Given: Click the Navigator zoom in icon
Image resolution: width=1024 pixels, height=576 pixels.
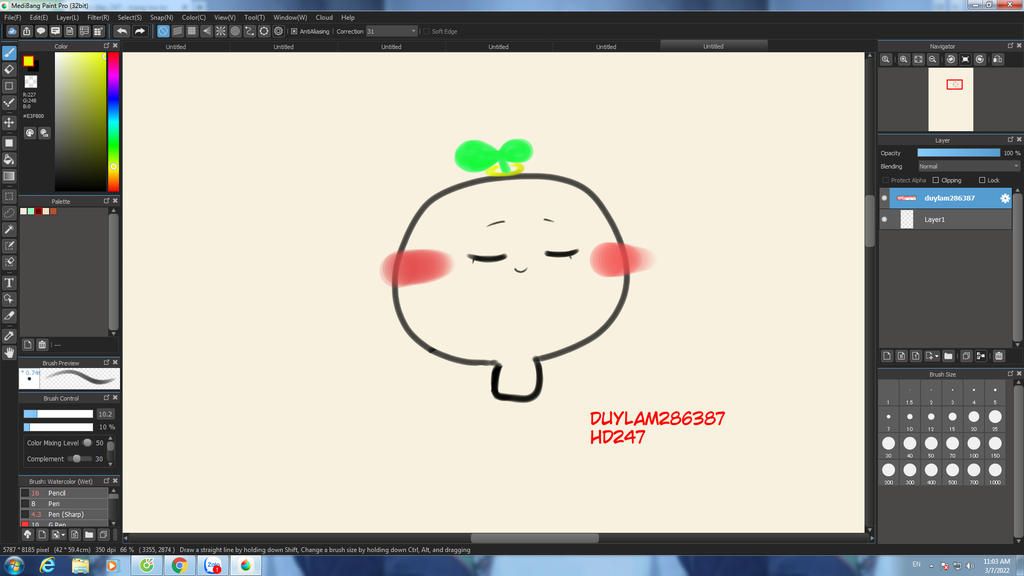Looking at the screenshot, I should pos(904,59).
